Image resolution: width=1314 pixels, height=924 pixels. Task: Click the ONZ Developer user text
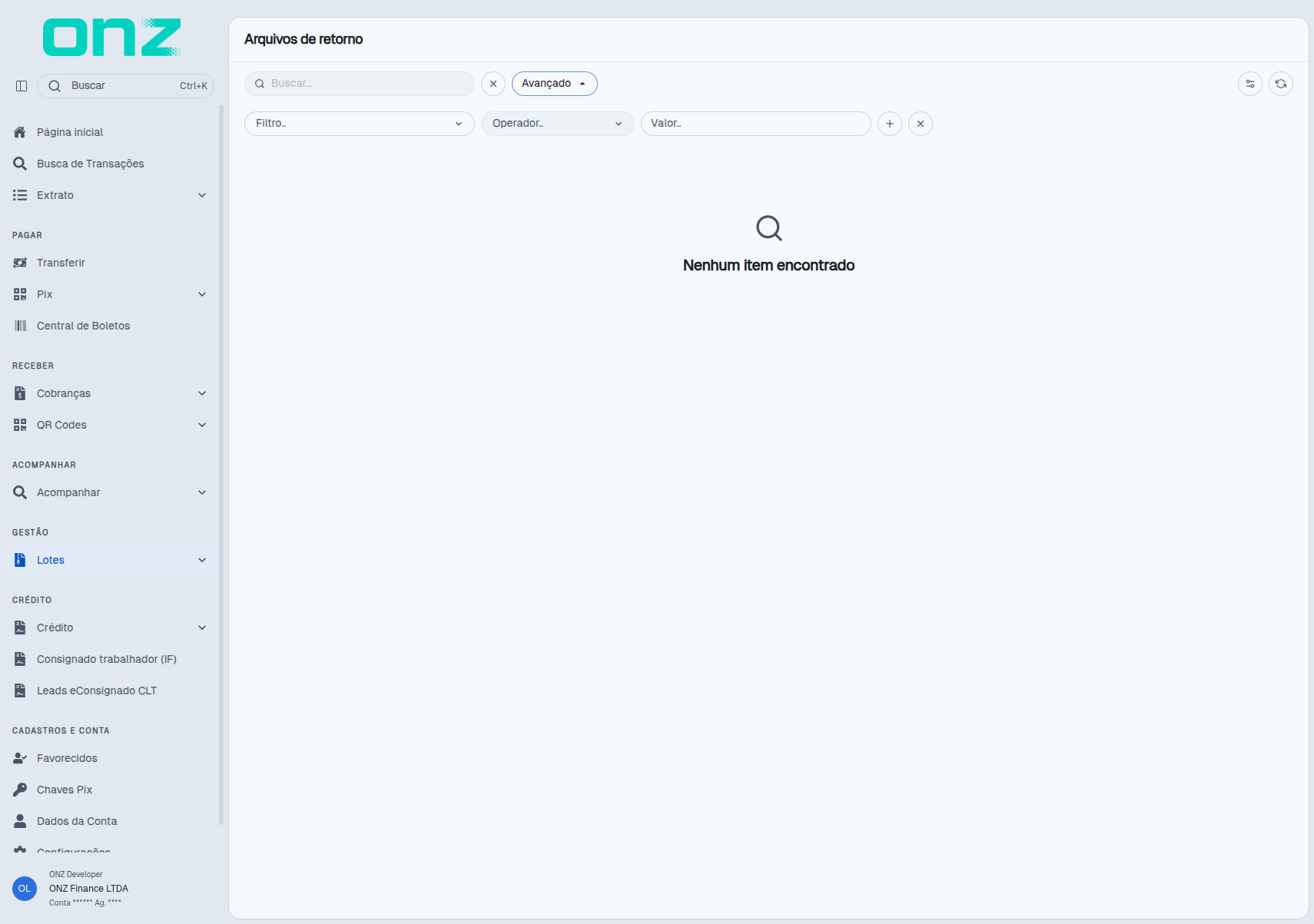pos(76,874)
